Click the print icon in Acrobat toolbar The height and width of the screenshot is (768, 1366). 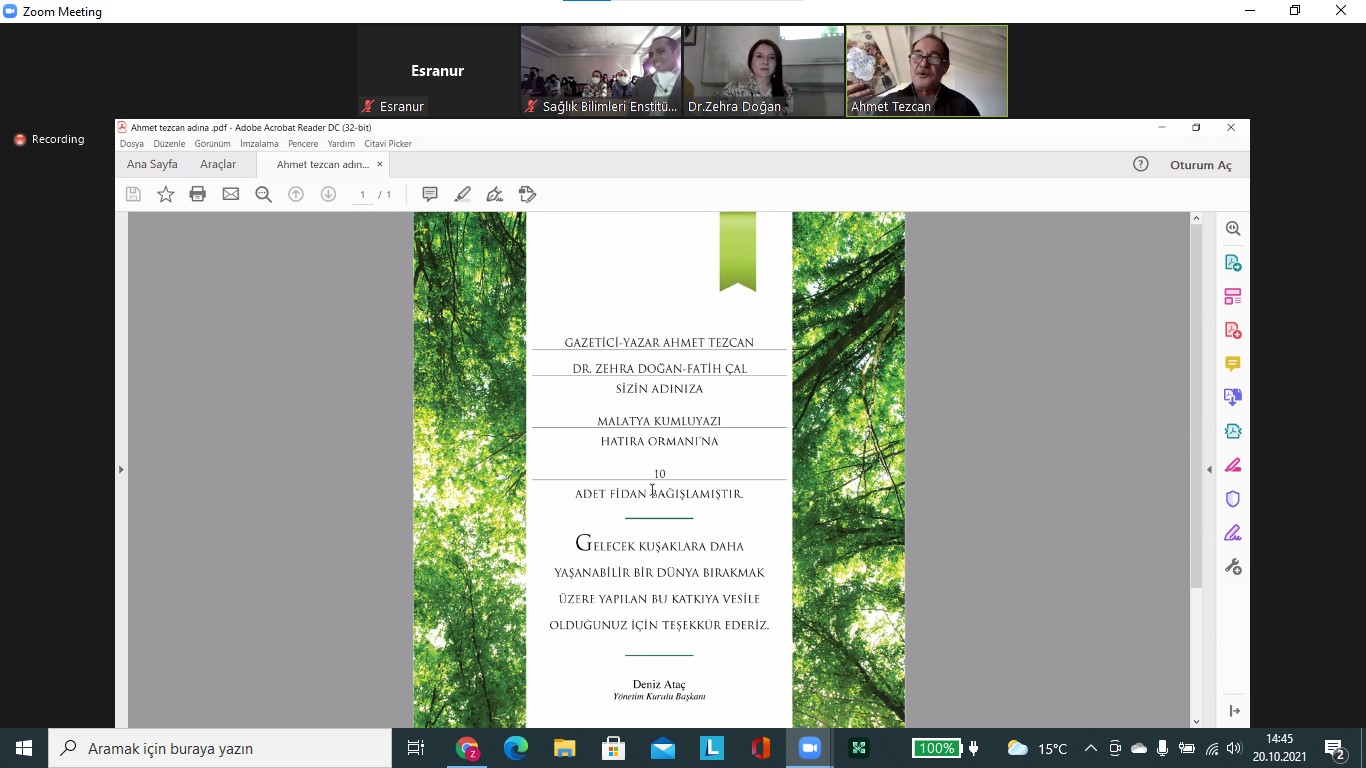(x=198, y=194)
